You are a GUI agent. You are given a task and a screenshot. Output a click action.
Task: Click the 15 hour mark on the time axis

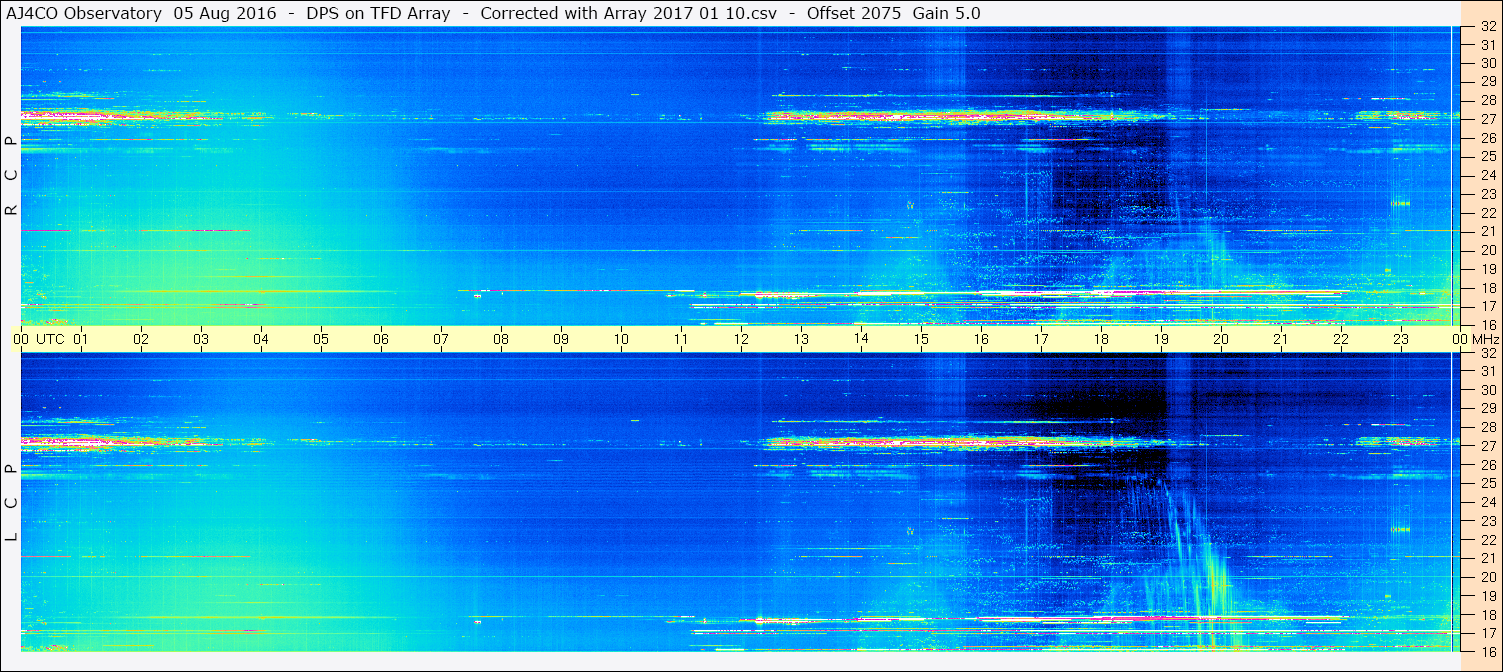pyautogui.click(x=921, y=339)
